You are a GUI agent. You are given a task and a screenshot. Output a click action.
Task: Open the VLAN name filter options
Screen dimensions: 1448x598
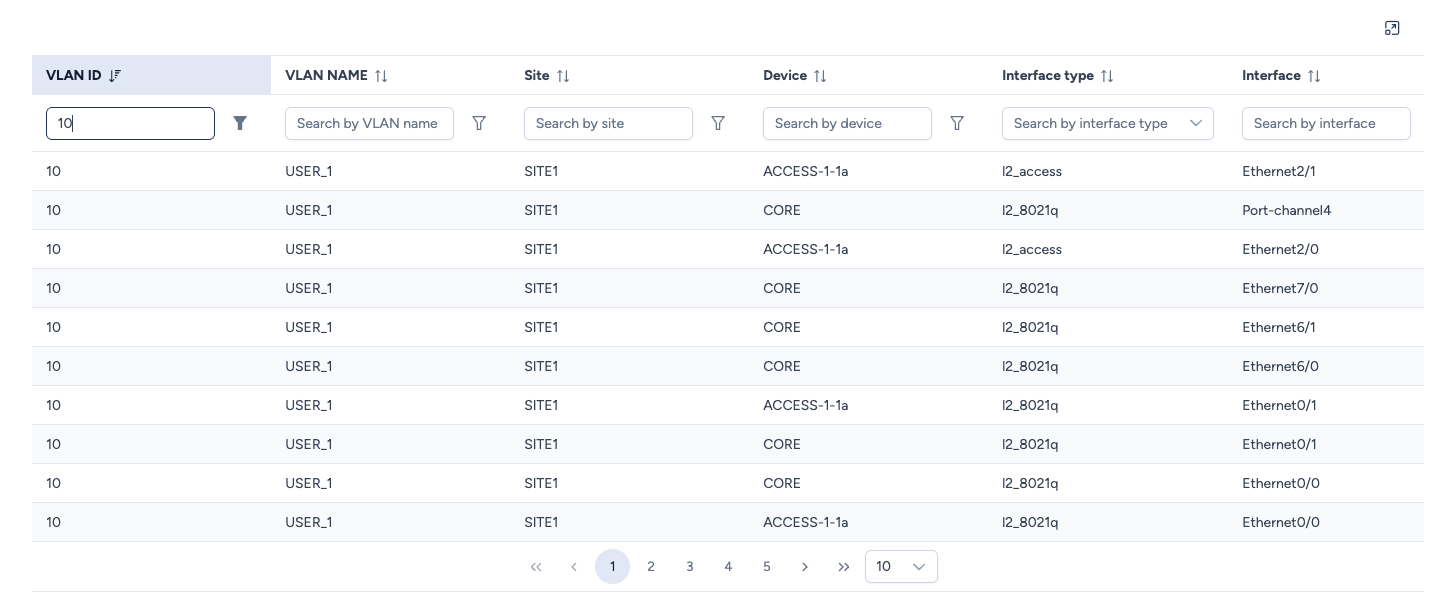(x=479, y=123)
